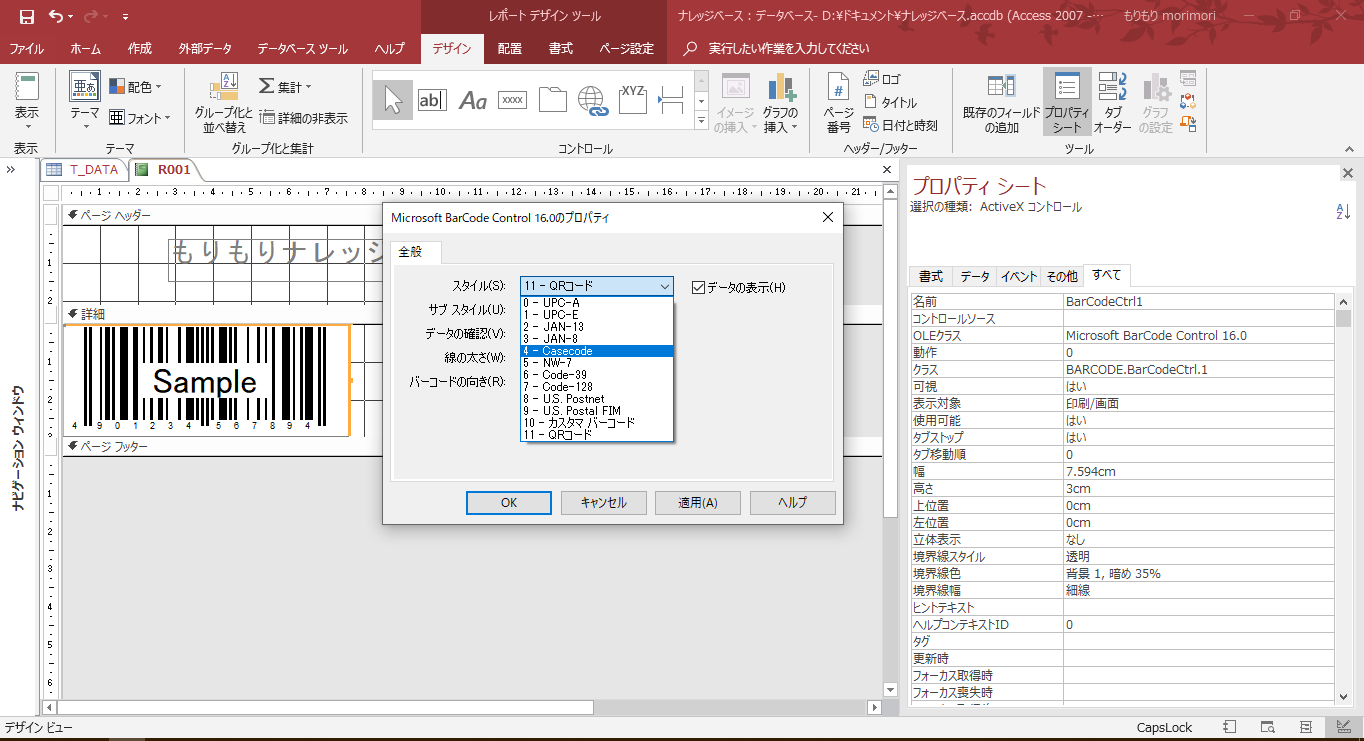Screen dimensions: 1364x741
Task: Click the 幅 value 7.594cm
Action: 1198,471
